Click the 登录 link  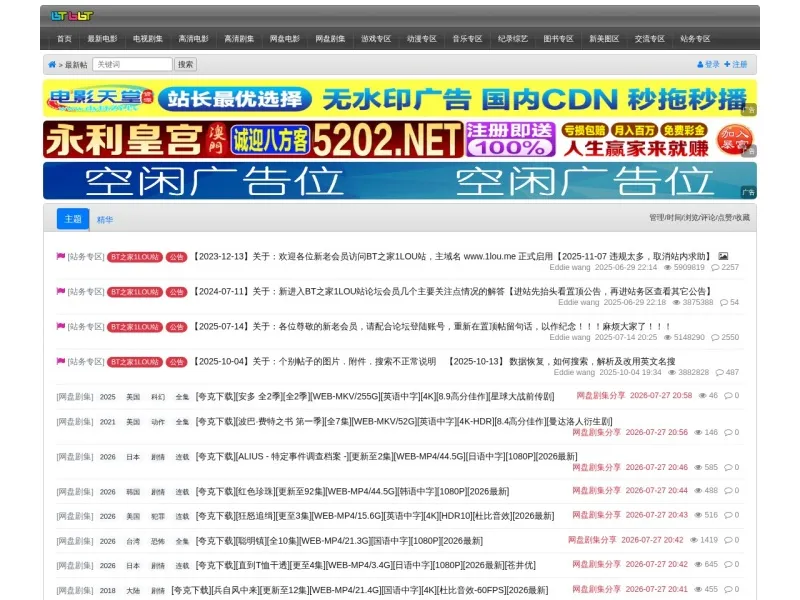(708, 64)
